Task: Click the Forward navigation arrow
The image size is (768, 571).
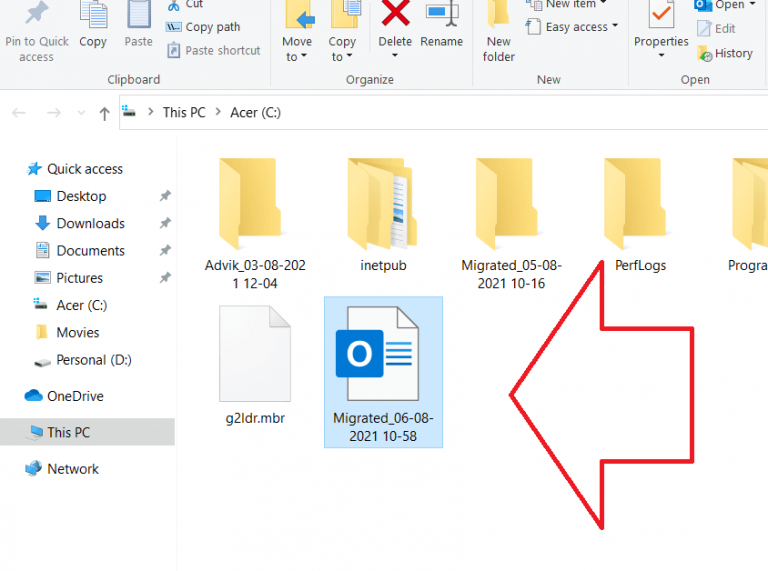Action: pos(54,113)
